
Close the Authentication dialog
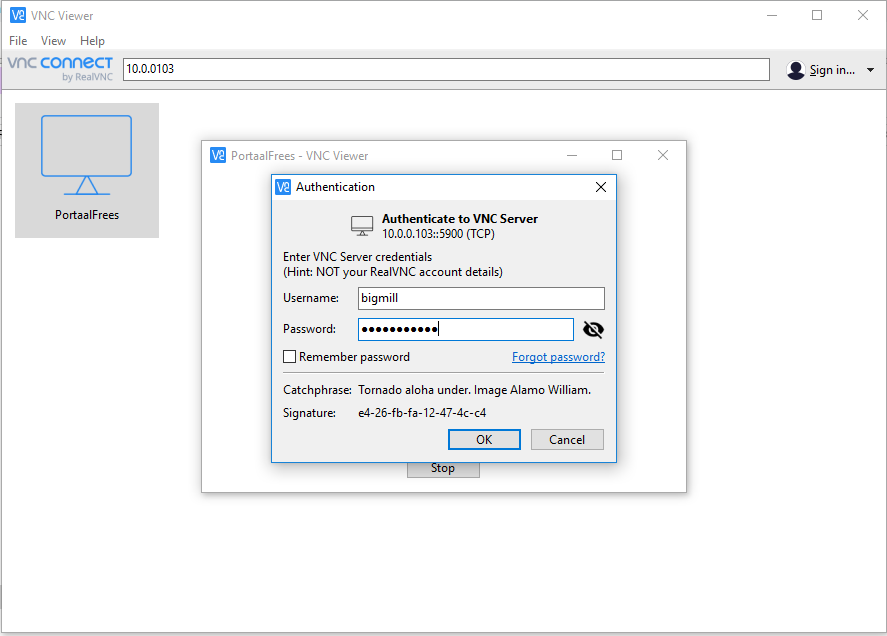pyautogui.click(x=601, y=187)
